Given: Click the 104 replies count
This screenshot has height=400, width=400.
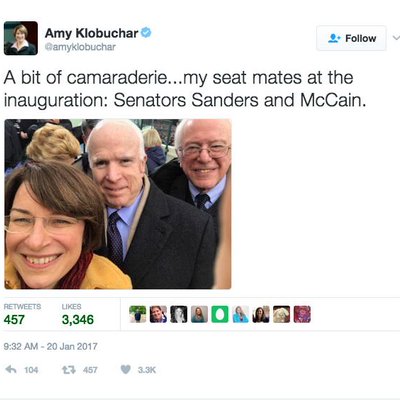Looking at the screenshot, I should click(31, 370).
